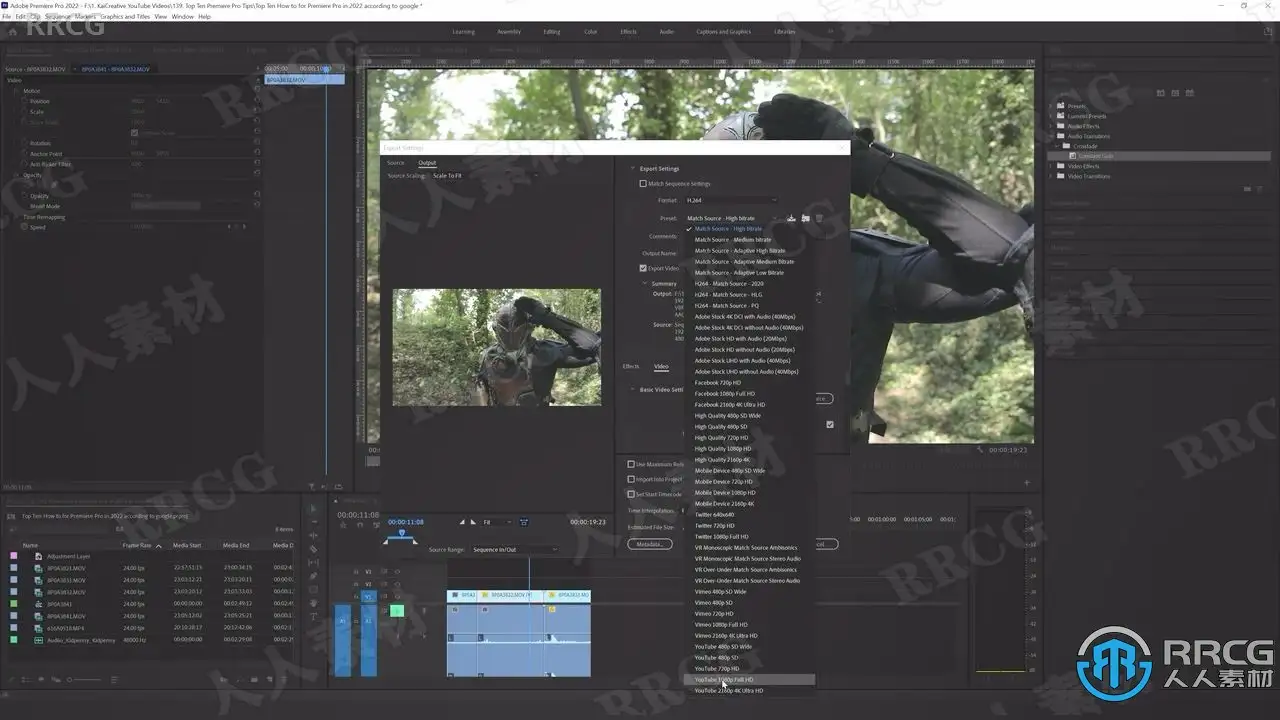Toggle the Position animation stopwatch

click(x=25, y=101)
